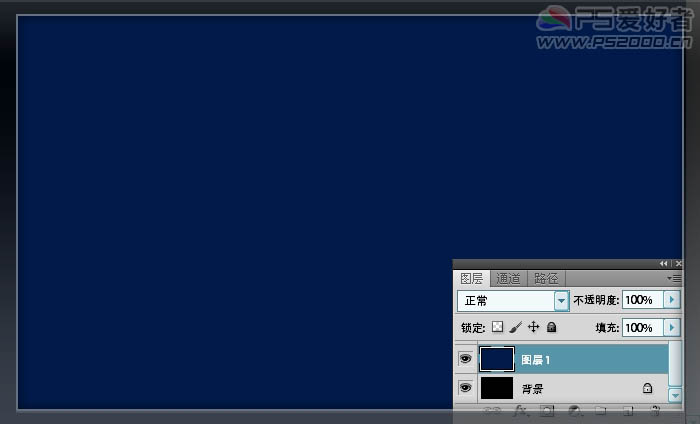Toggle lock image pixels brush icon

(x=516, y=327)
